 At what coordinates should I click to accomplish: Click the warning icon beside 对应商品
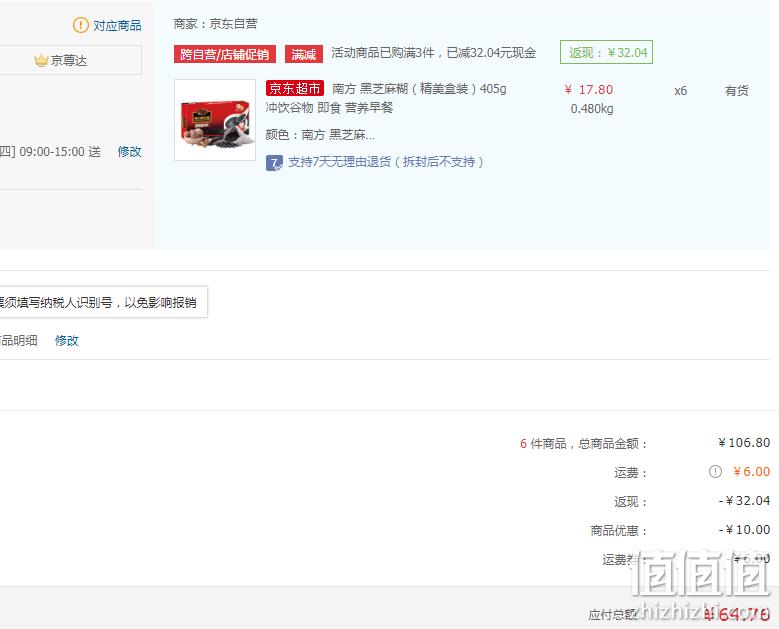80,25
